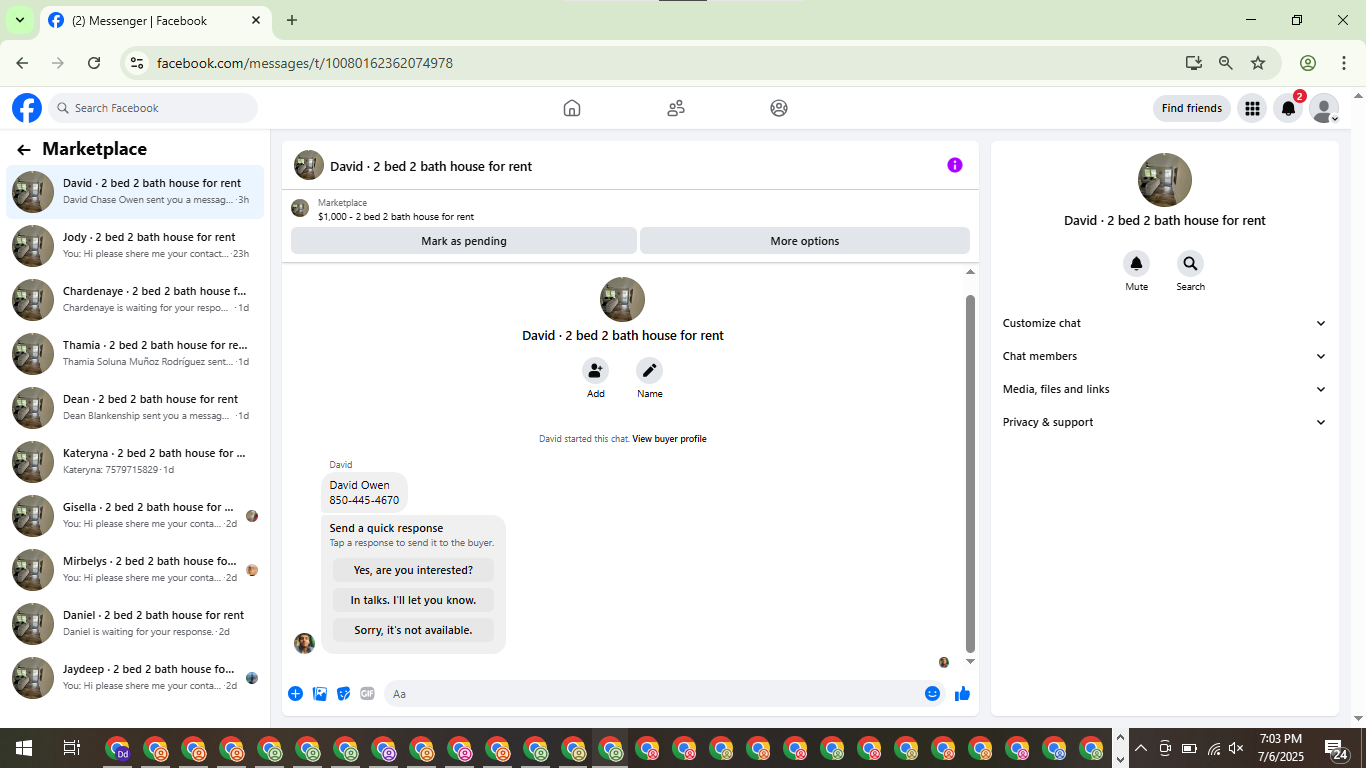Image resolution: width=1366 pixels, height=768 pixels.
Task: Click the Facebook logo icon
Action: click(x=27, y=108)
